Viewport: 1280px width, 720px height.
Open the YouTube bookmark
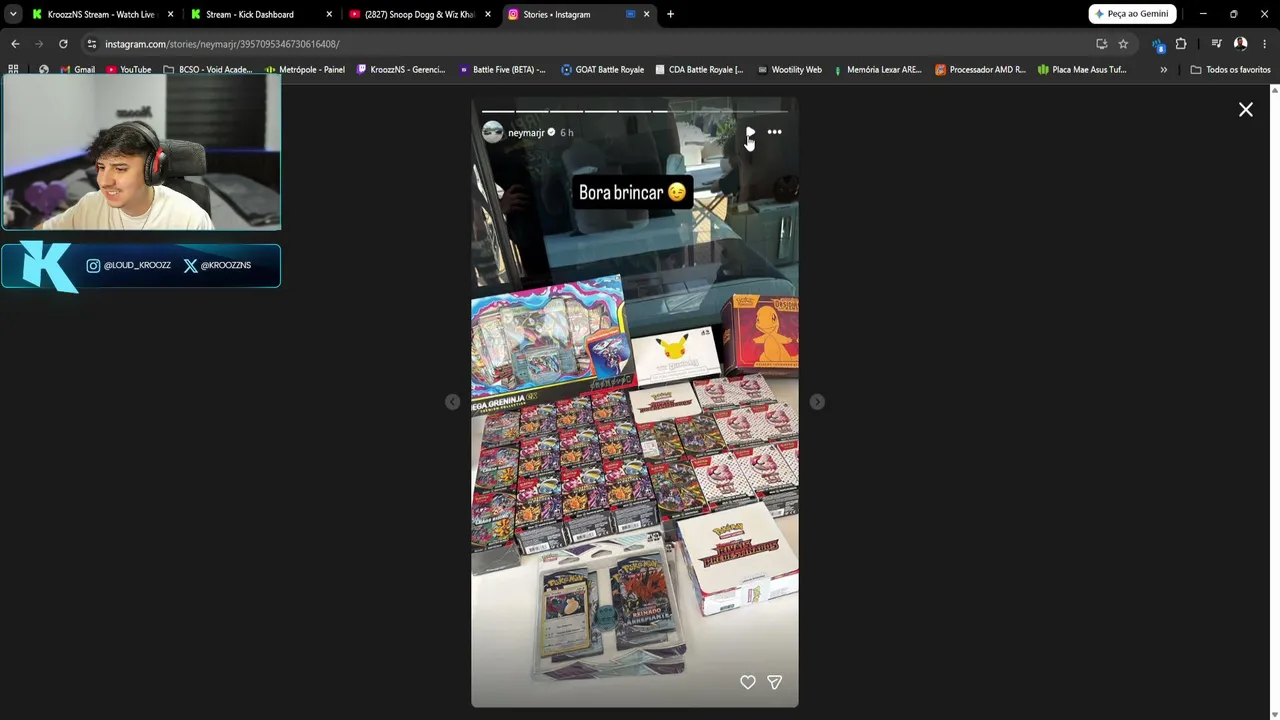click(128, 70)
